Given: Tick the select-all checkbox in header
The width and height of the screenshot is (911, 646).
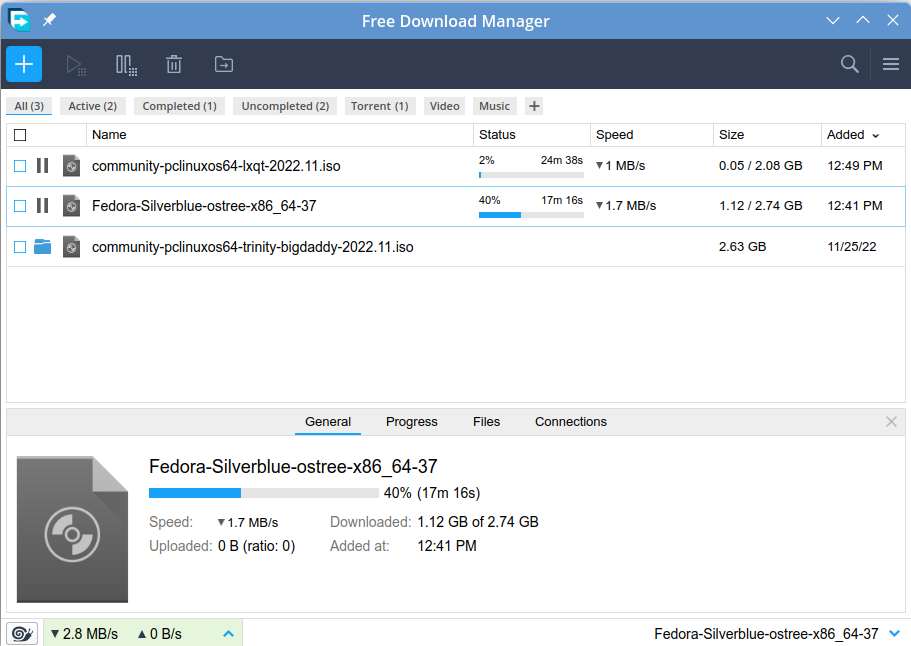Looking at the screenshot, I should (20, 135).
